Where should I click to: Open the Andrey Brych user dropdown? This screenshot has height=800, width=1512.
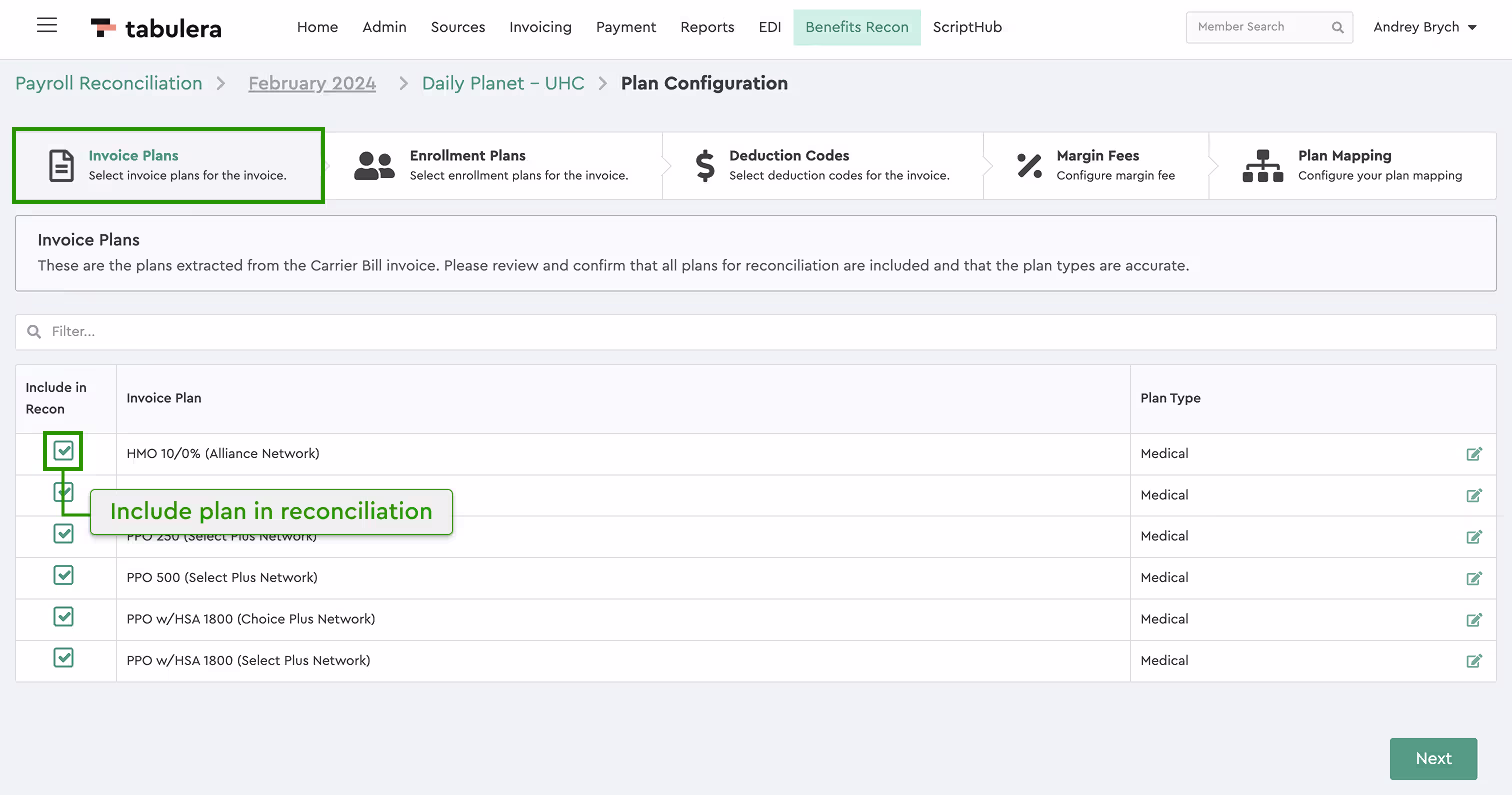pyautogui.click(x=1425, y=27)
